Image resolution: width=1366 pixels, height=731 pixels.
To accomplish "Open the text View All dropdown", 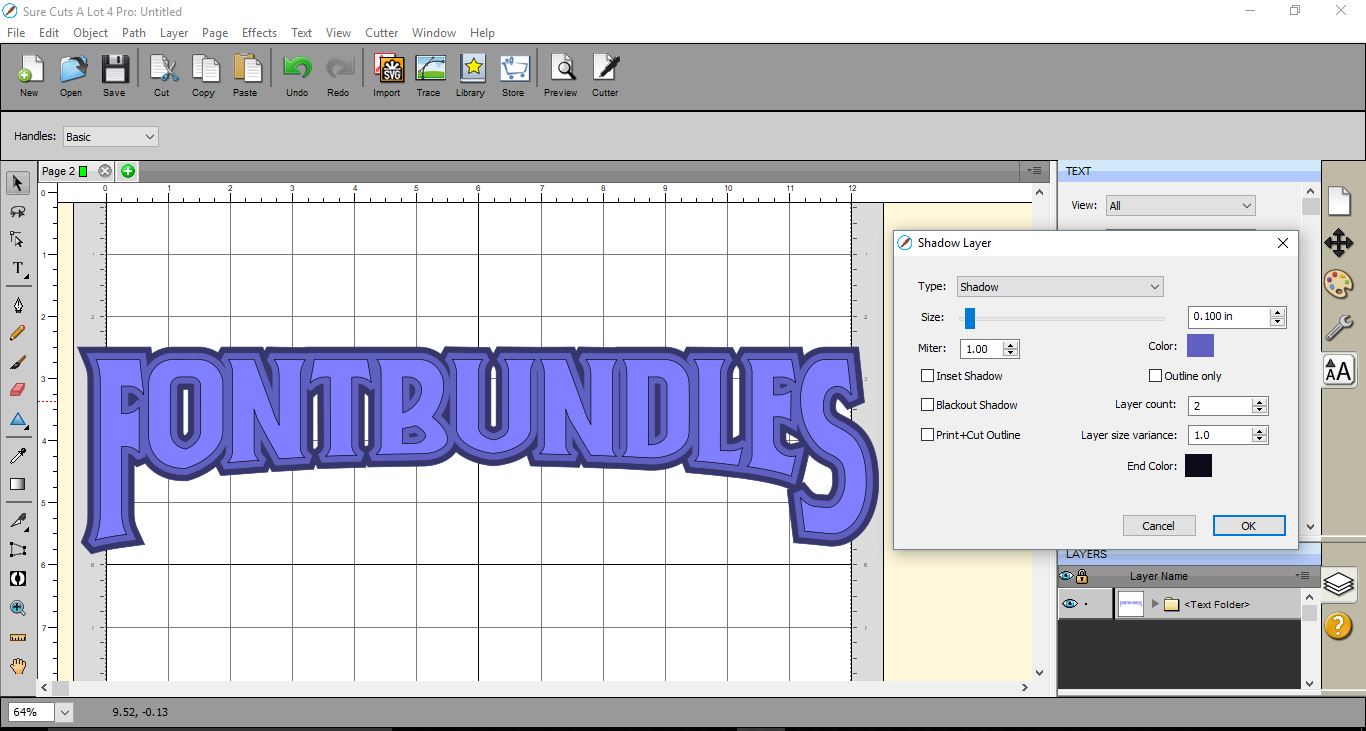I will [1180, 206].
